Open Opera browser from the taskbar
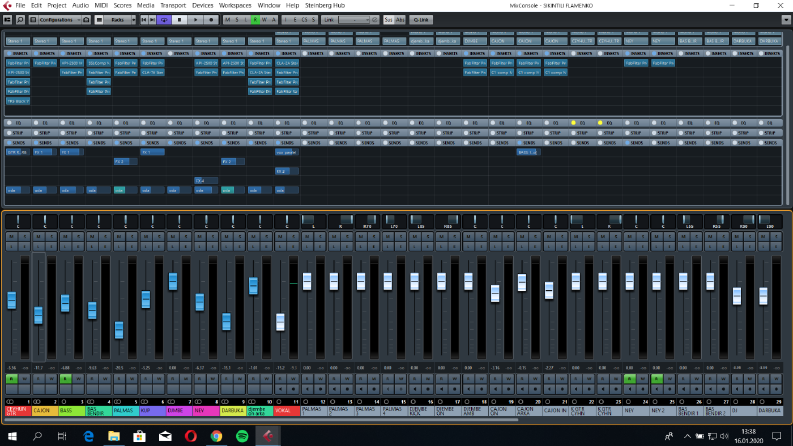 click(x=191, y=436)
